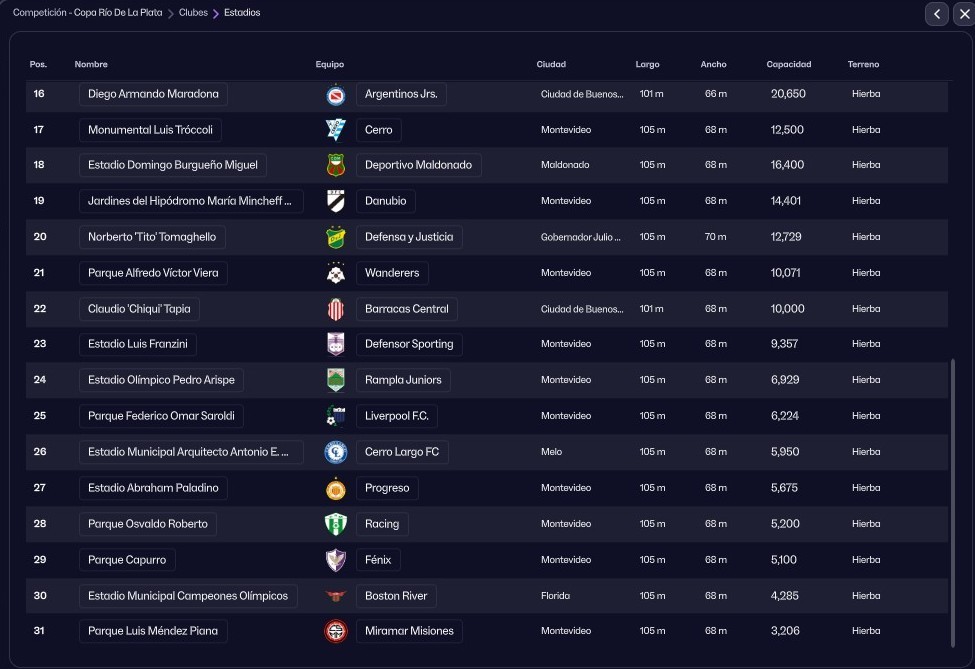The width and height of the screenshot is (975, 669).
Task: Select the Estadios breadcrumb item
Action: point(242,13)
